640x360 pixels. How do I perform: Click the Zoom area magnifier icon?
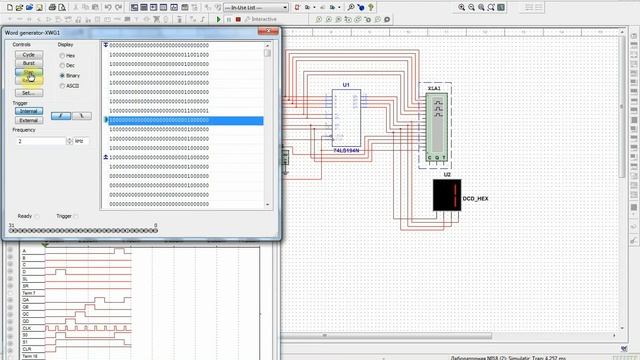point(481,7)
